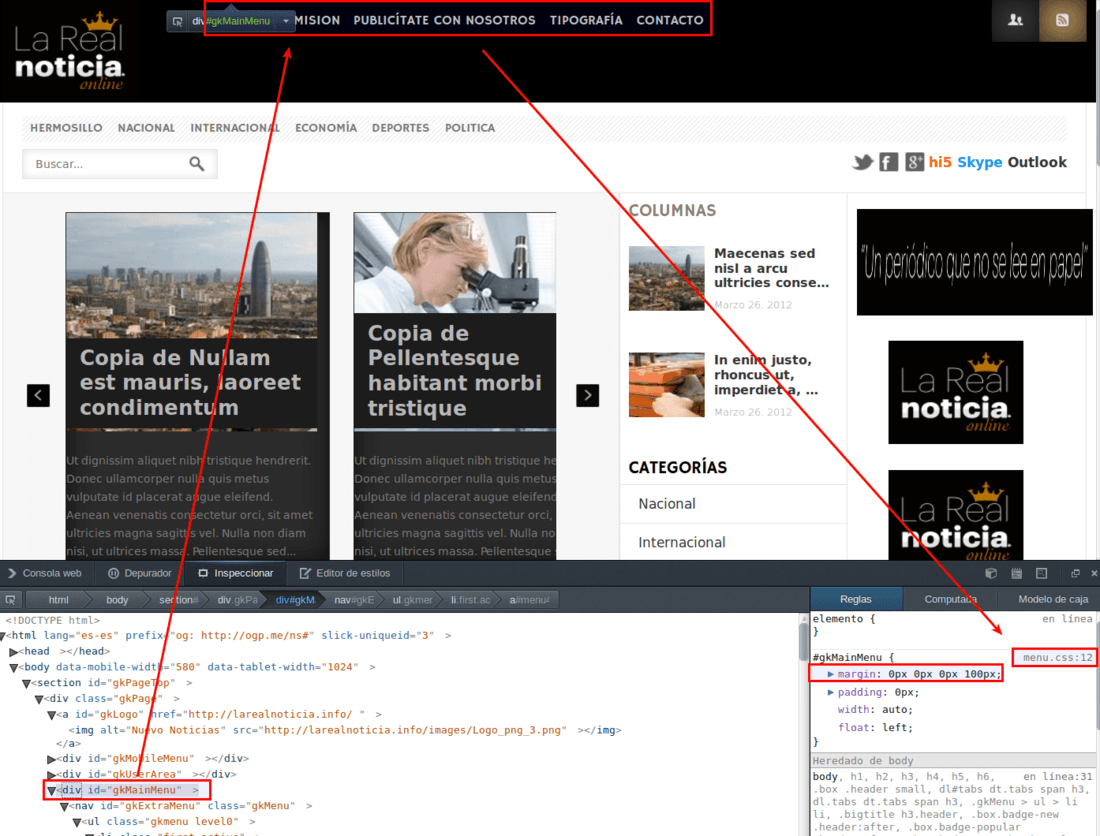
Task: Click the 'Un periódico que no se lee' banner
Action: [974, 262]
